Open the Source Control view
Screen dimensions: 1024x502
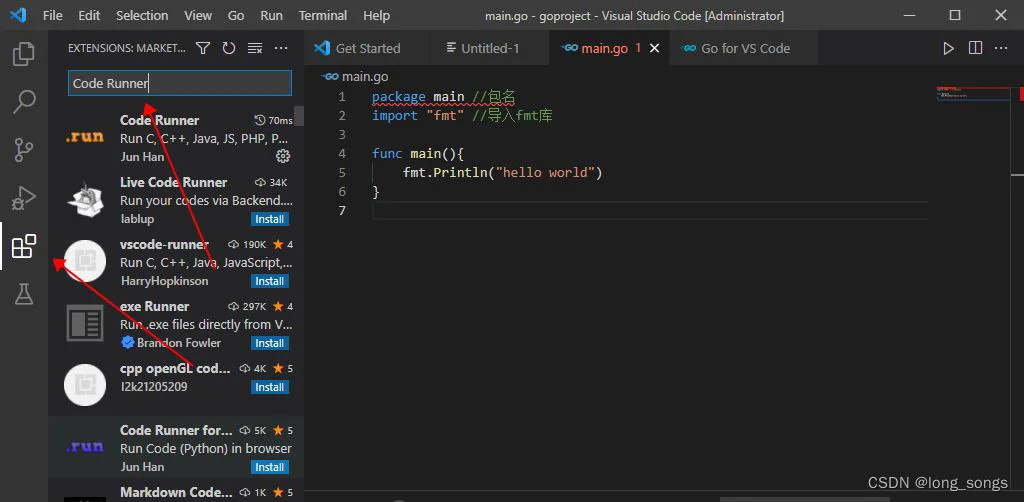[x=24, y=149]
